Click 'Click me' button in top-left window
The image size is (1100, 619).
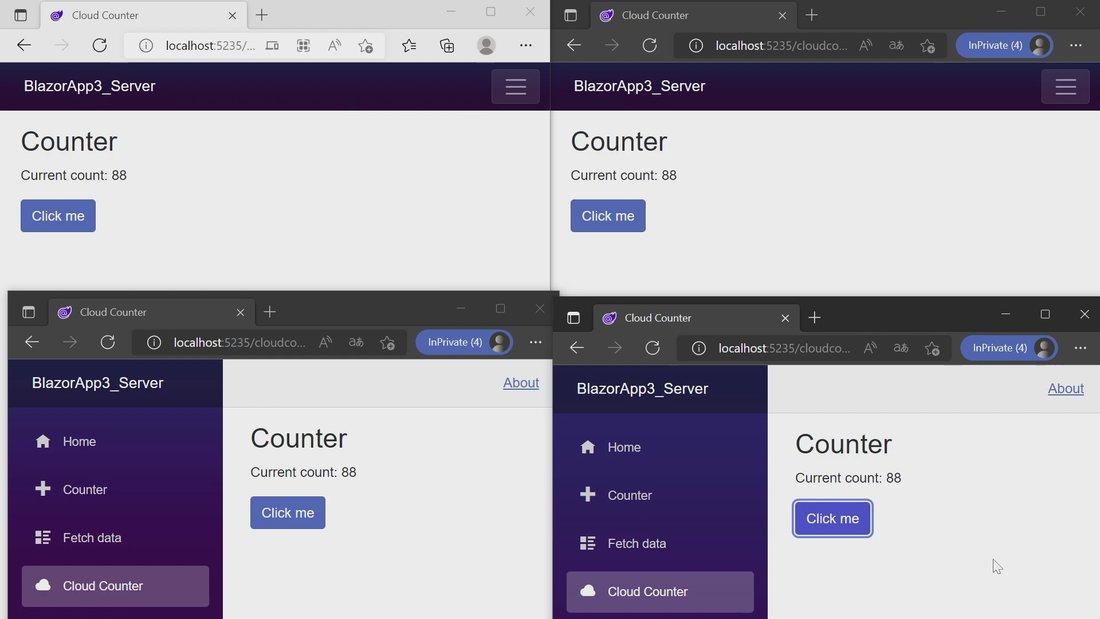tap(58, 216)
